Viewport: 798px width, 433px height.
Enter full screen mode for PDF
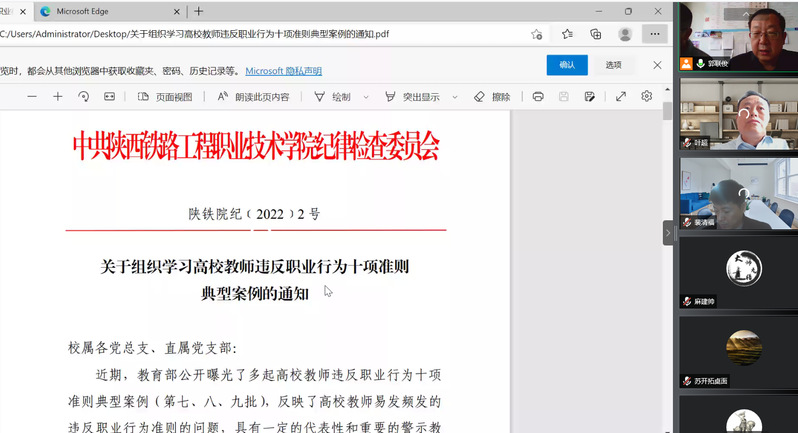click(621, 97)
